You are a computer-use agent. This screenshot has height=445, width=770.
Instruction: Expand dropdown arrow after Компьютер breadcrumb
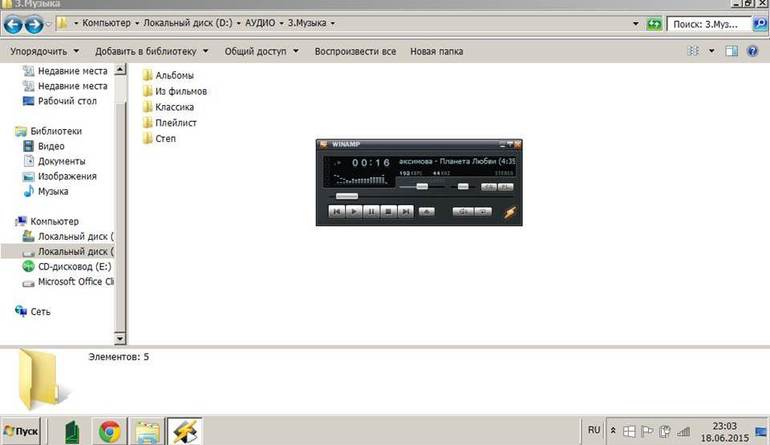[x=137, y=23]
